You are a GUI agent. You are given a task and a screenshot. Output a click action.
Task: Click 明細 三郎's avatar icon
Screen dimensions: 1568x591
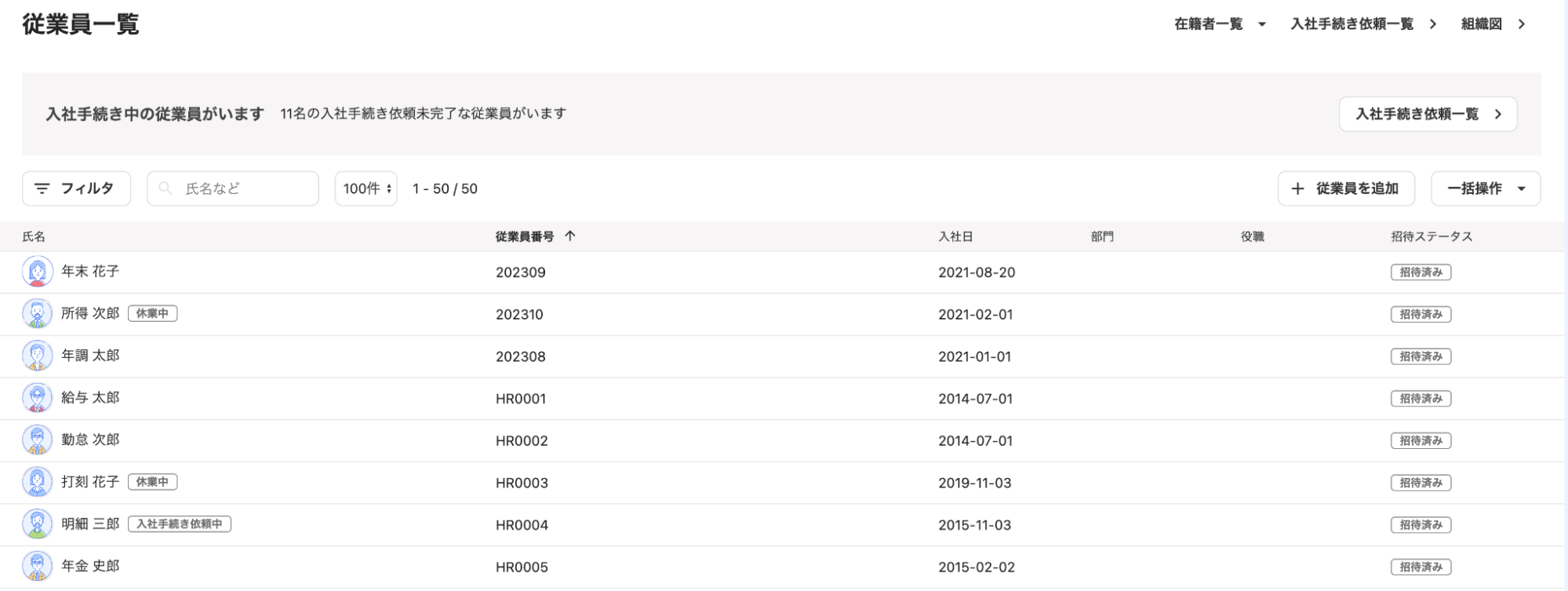click(x=37, y=524)
